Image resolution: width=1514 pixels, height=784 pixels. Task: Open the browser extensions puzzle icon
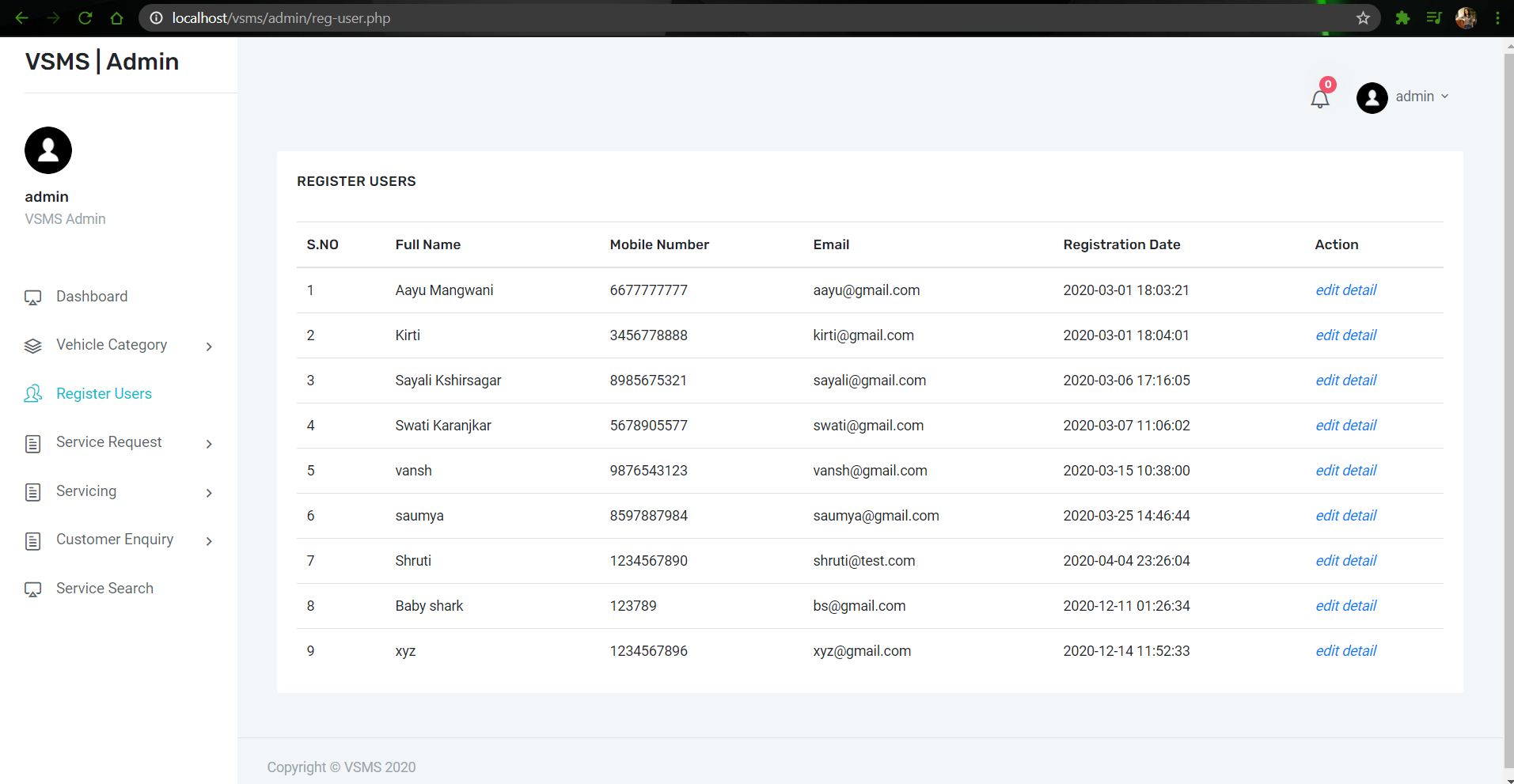[x=1402, y=17]
